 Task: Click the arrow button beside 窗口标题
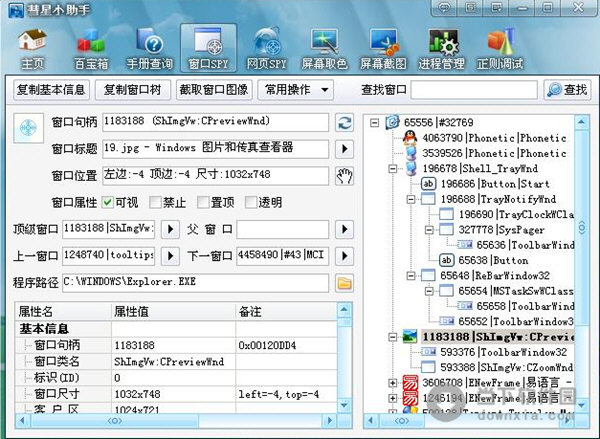(344, 149)
